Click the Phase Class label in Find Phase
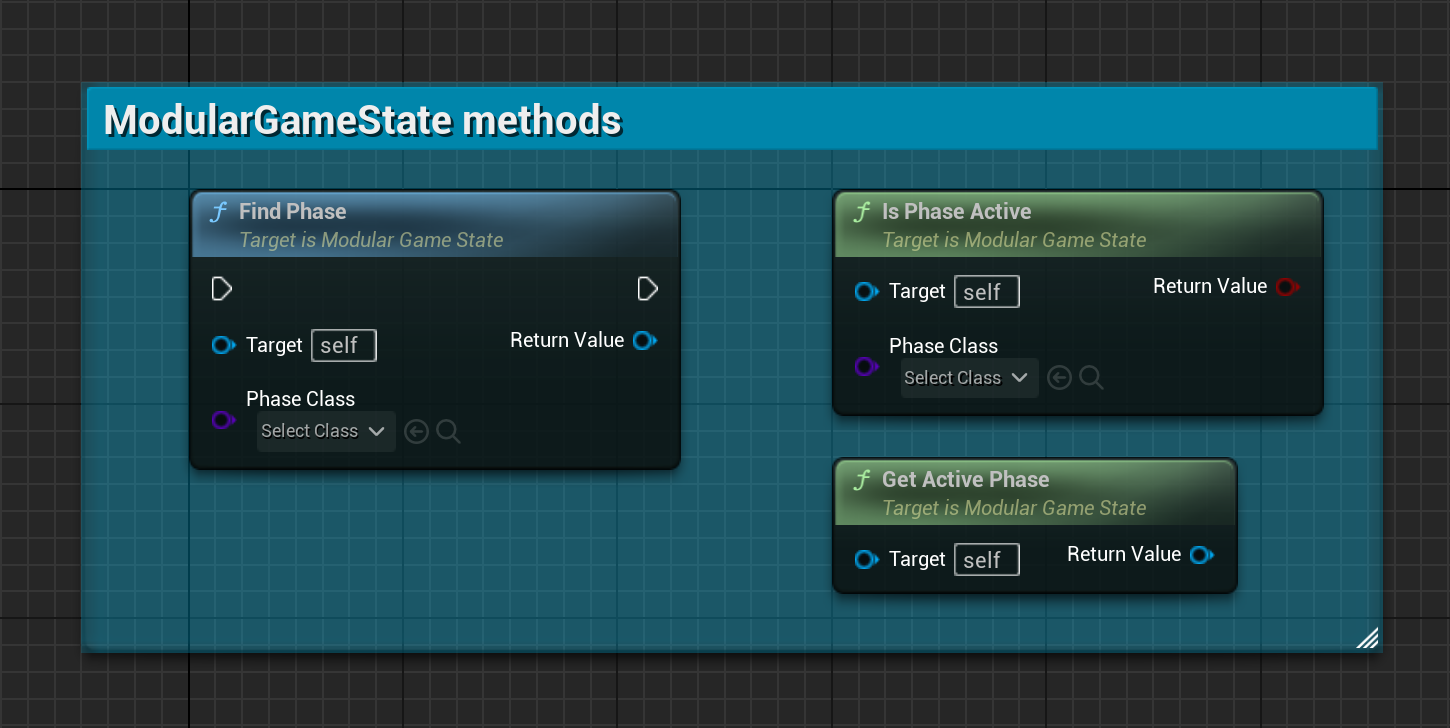 (x=300, y=399)
